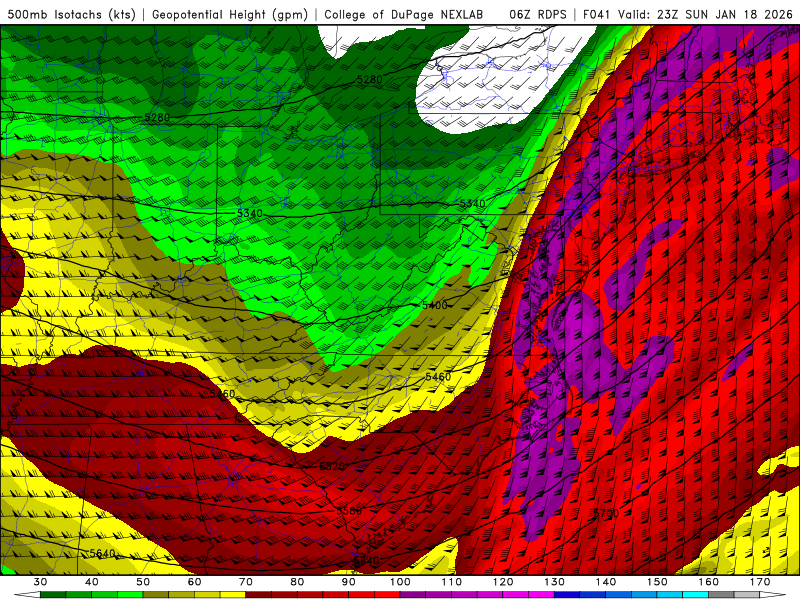Screen dimensions: 800x600
Task: Click the 130 label on the color scale
Action: pos(554,582)
